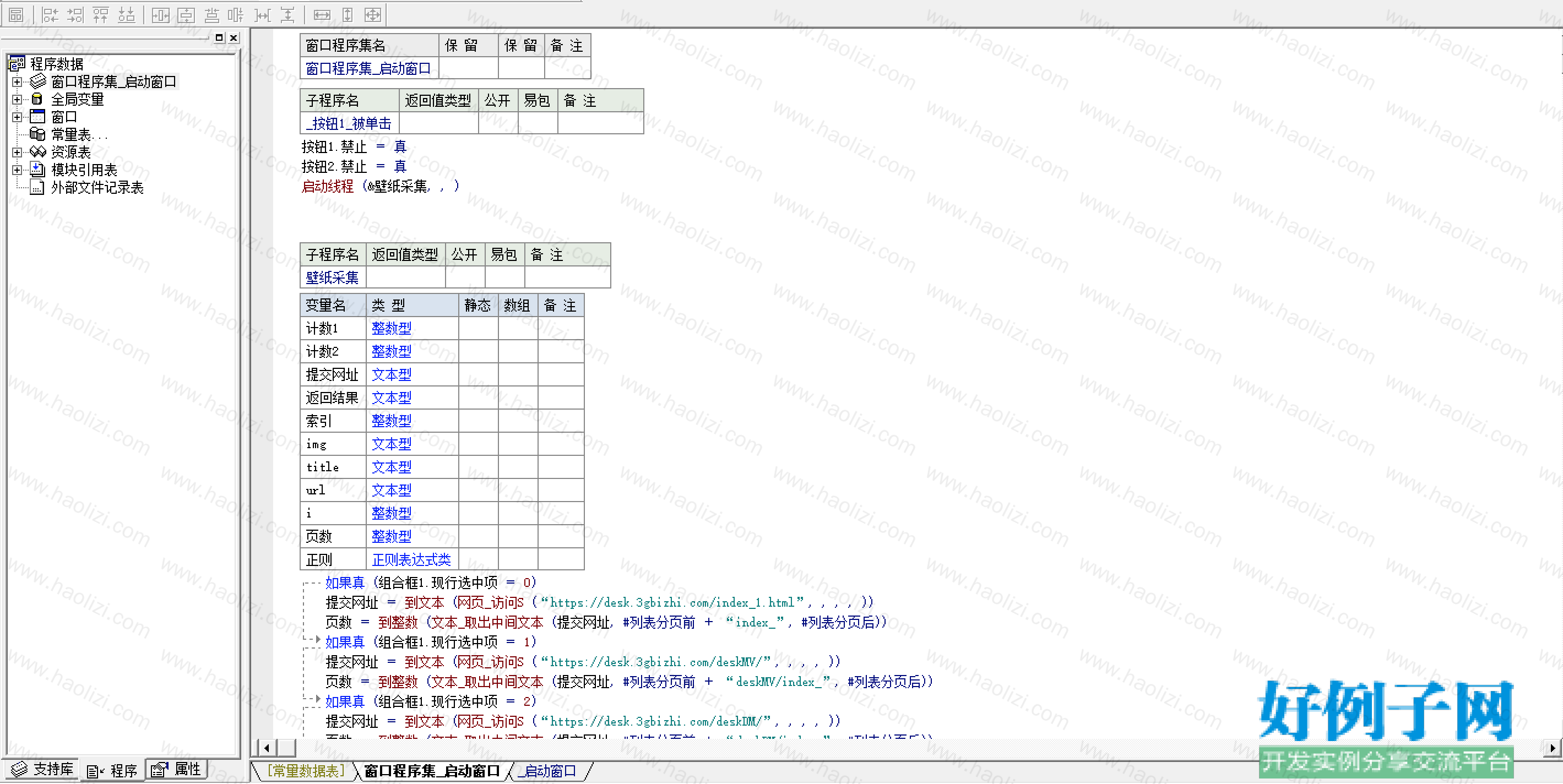Click the 壁纸采集 subroutine name cell
The image size is (1563, 784).
(x=333, y=277)
